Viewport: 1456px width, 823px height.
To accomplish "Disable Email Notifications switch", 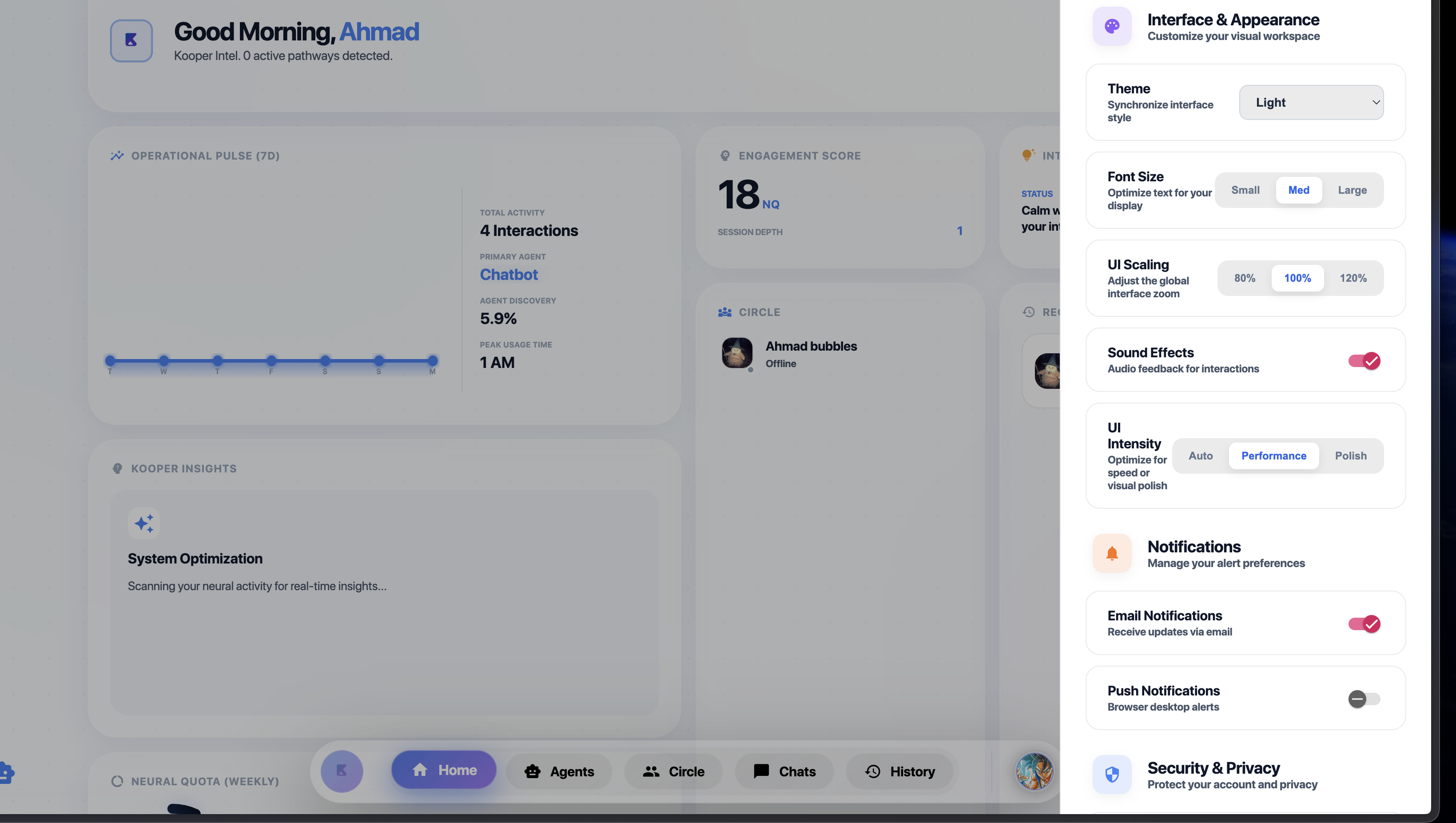I will pyautogui.click(x=1364, y=624).
